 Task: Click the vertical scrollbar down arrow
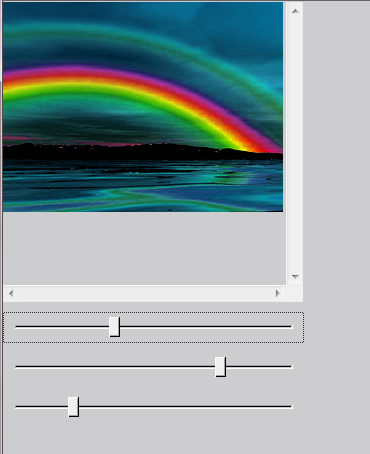[x=295, y=277]
